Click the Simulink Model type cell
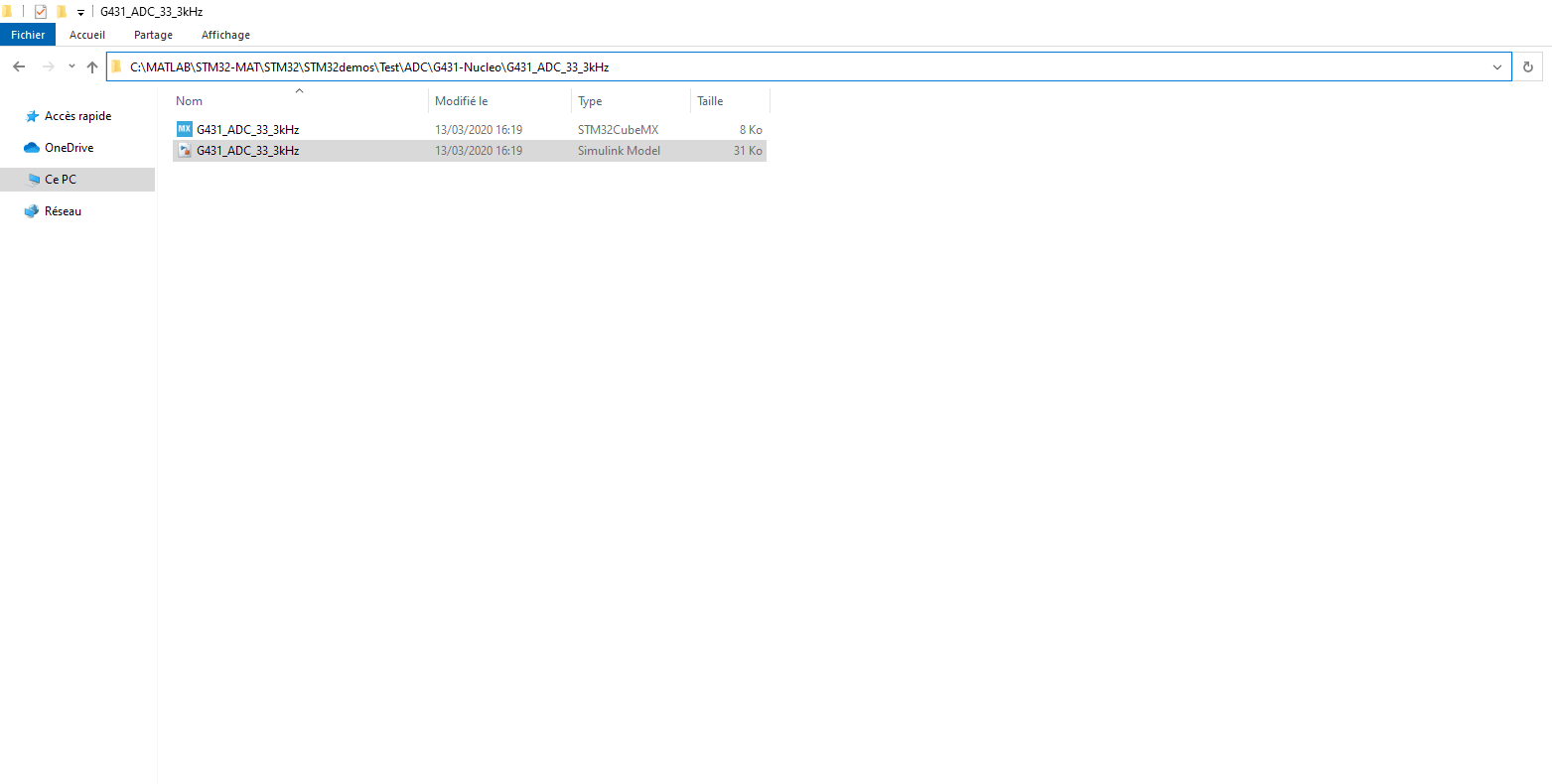 (x=619, y=151)
